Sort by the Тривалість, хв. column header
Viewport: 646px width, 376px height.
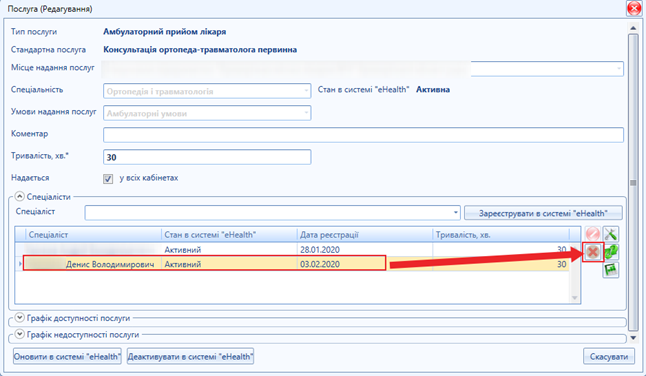point(501,235)
